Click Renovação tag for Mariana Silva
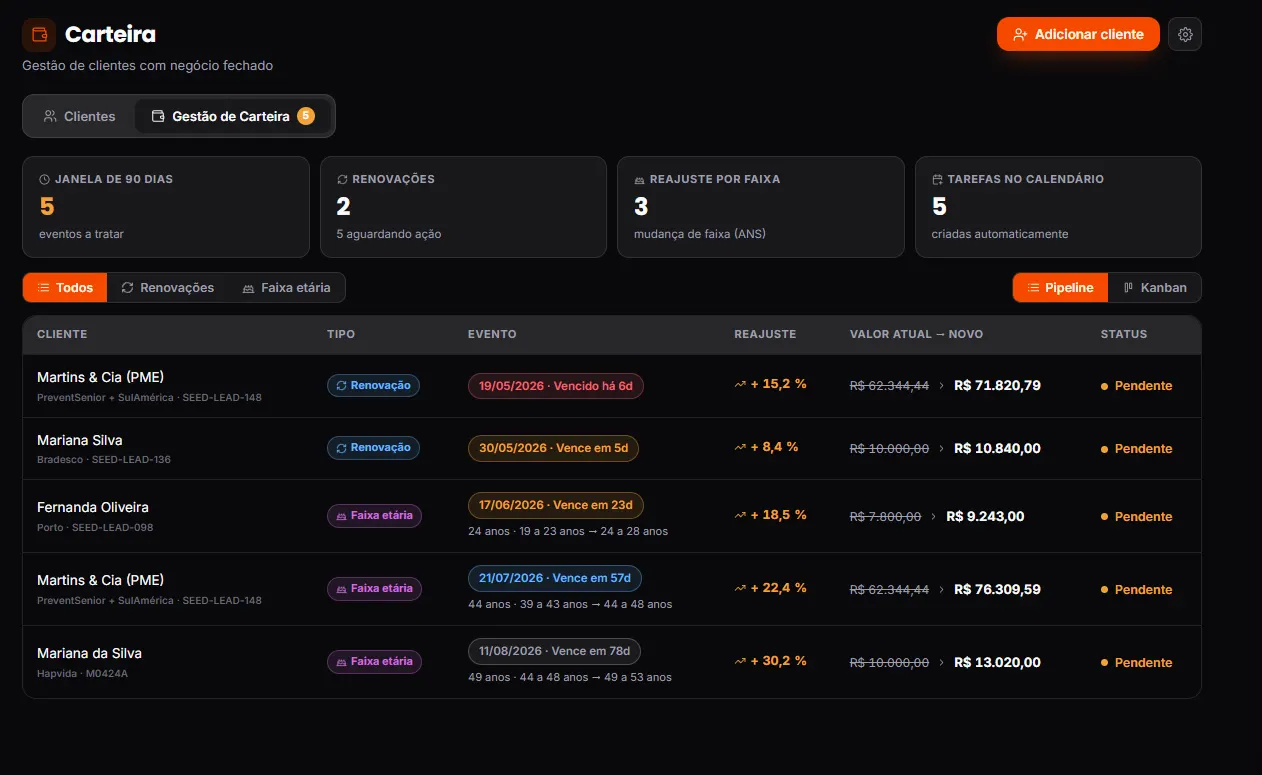The image size is (1262, 775). (373, 448)
